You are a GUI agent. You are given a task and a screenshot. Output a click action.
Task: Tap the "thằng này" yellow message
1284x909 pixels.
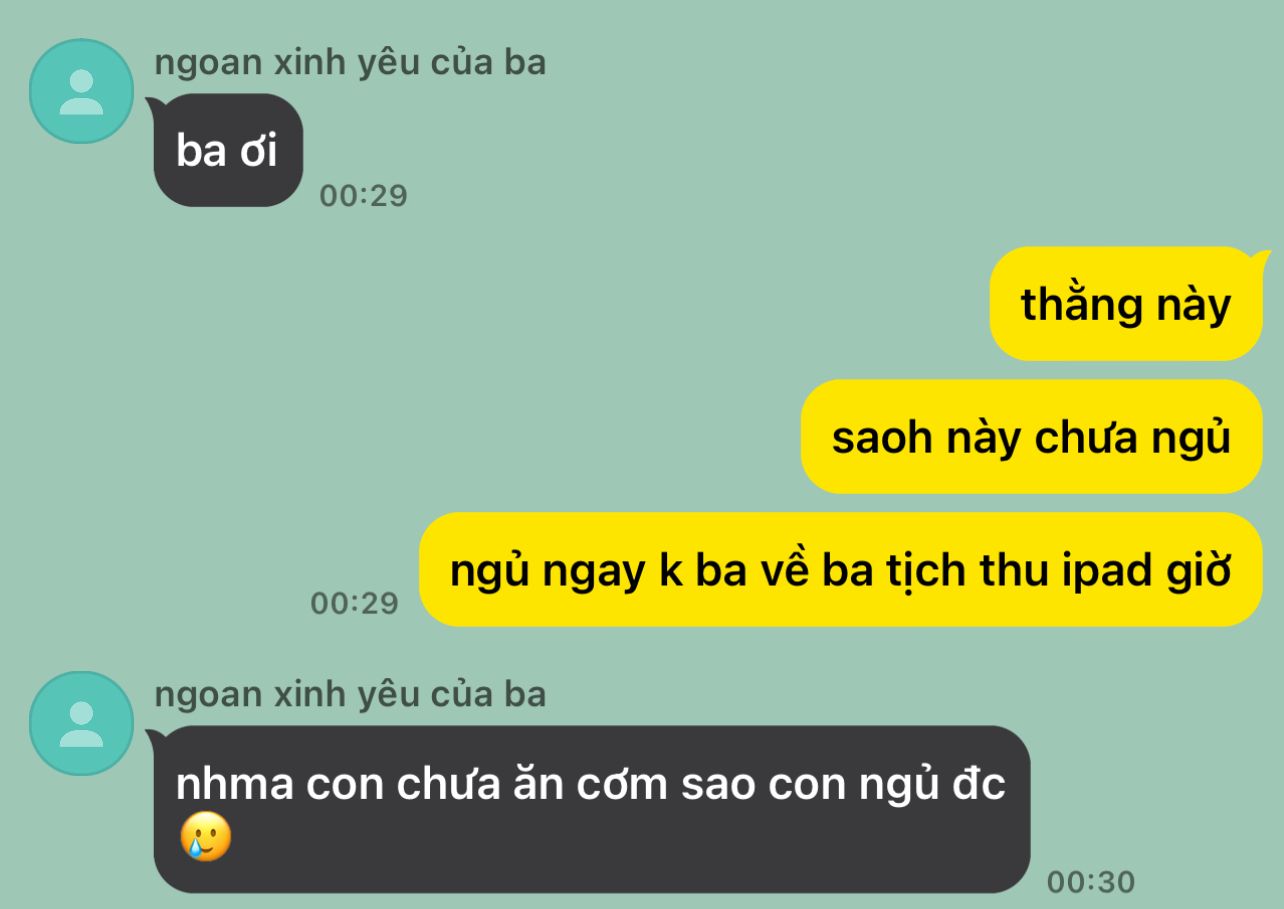pyautogui.click(x=1126, y=304)
